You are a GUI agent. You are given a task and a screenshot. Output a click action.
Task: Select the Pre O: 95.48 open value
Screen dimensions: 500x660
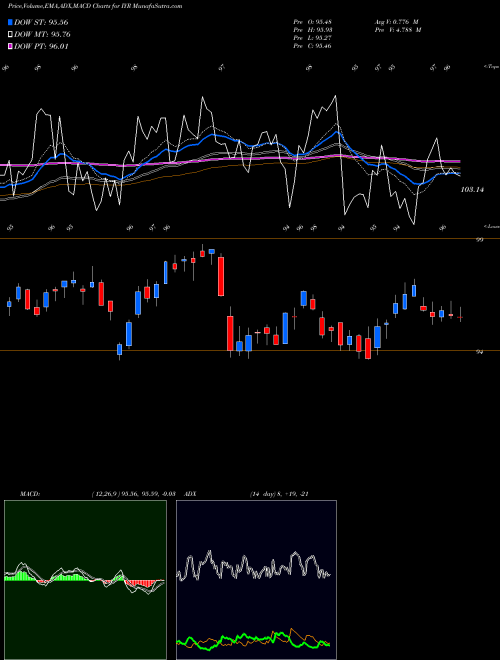[313, 22]
